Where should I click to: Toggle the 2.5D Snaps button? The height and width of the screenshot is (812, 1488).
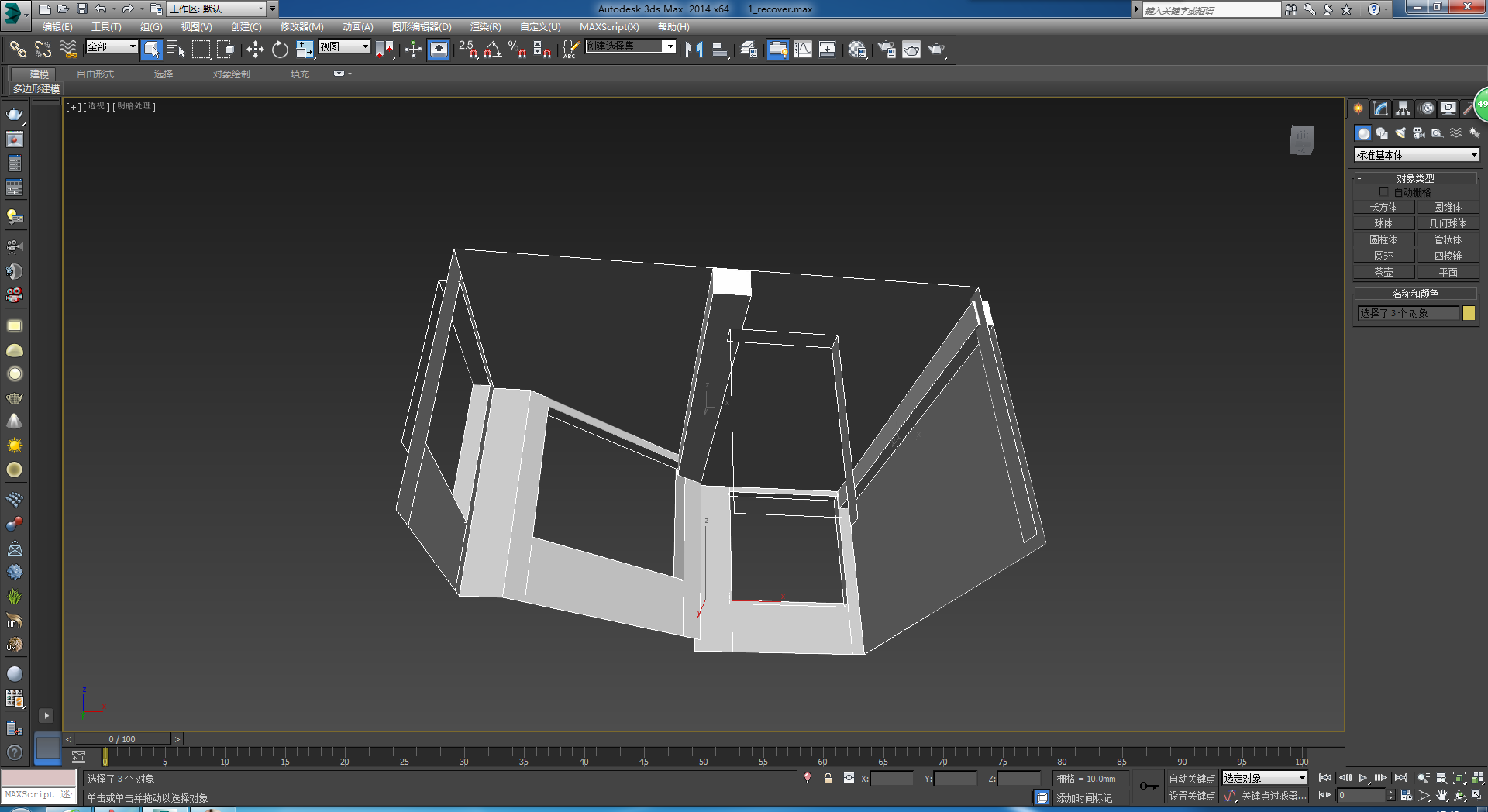click(x=467, y=50)
